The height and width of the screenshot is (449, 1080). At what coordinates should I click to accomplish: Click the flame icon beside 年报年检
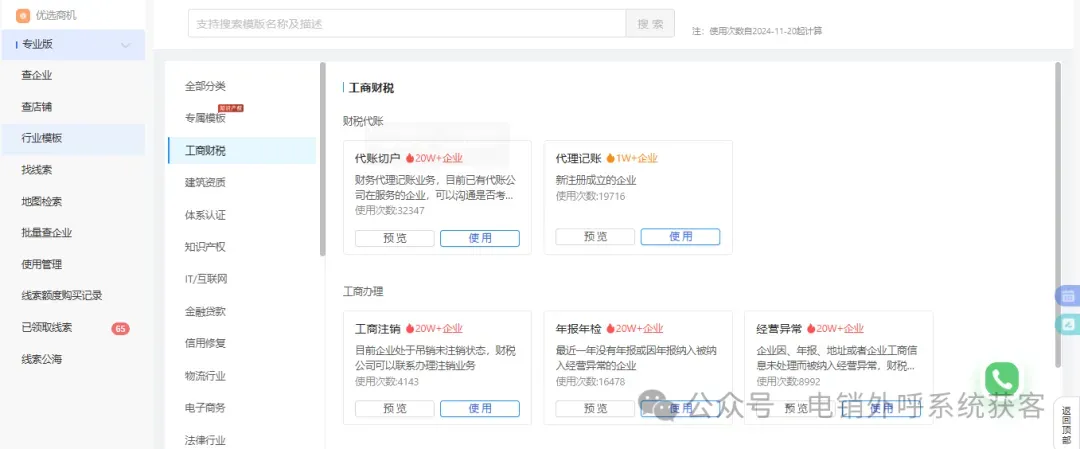[x=610, y=328]
